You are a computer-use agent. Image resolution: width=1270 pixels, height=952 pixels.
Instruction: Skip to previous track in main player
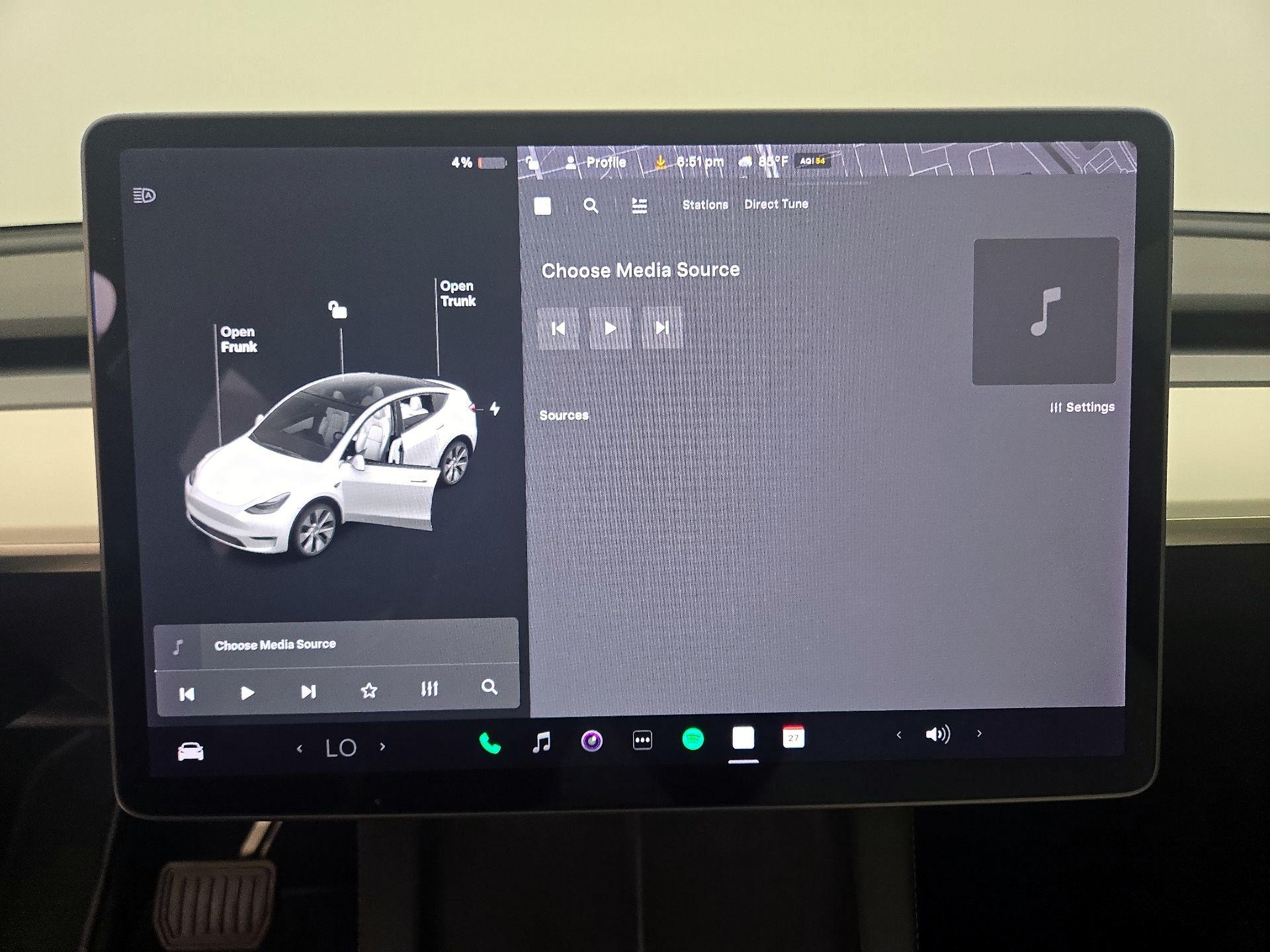tap(558, 329)
